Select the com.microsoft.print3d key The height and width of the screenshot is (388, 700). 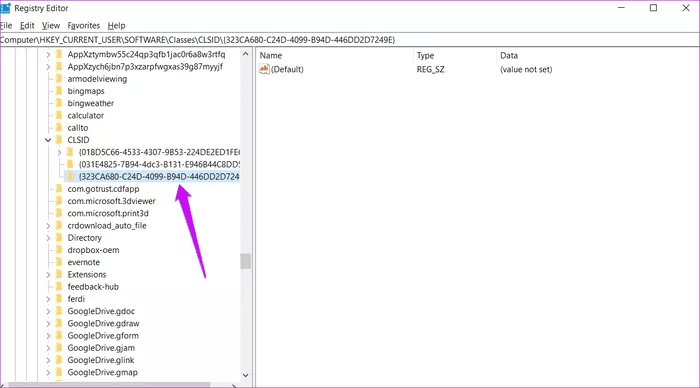coord(108,213)
